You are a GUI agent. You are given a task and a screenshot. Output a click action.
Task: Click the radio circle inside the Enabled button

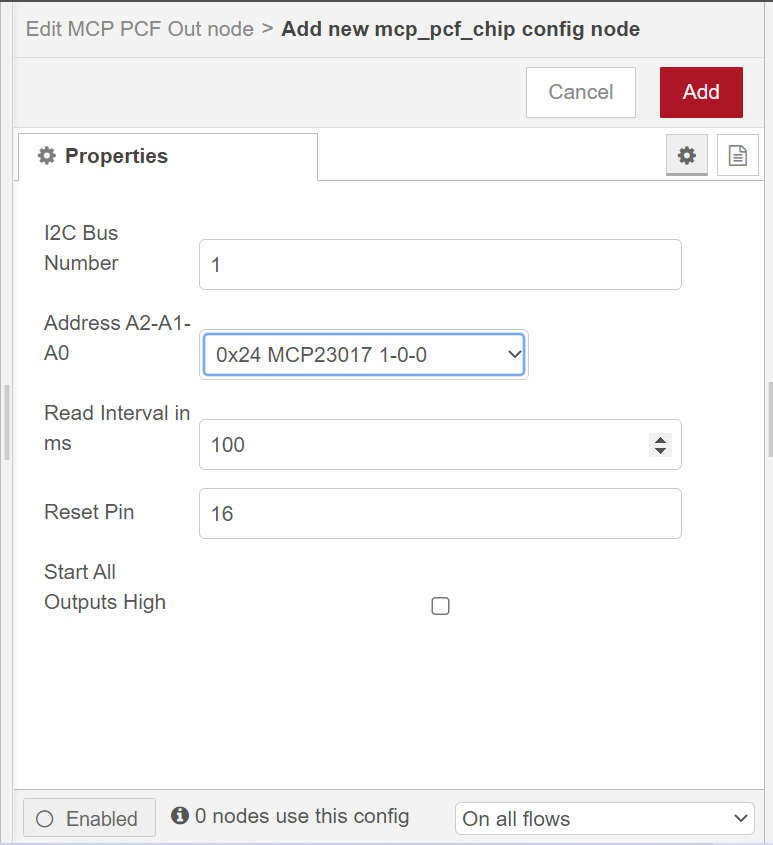[45, 817]
